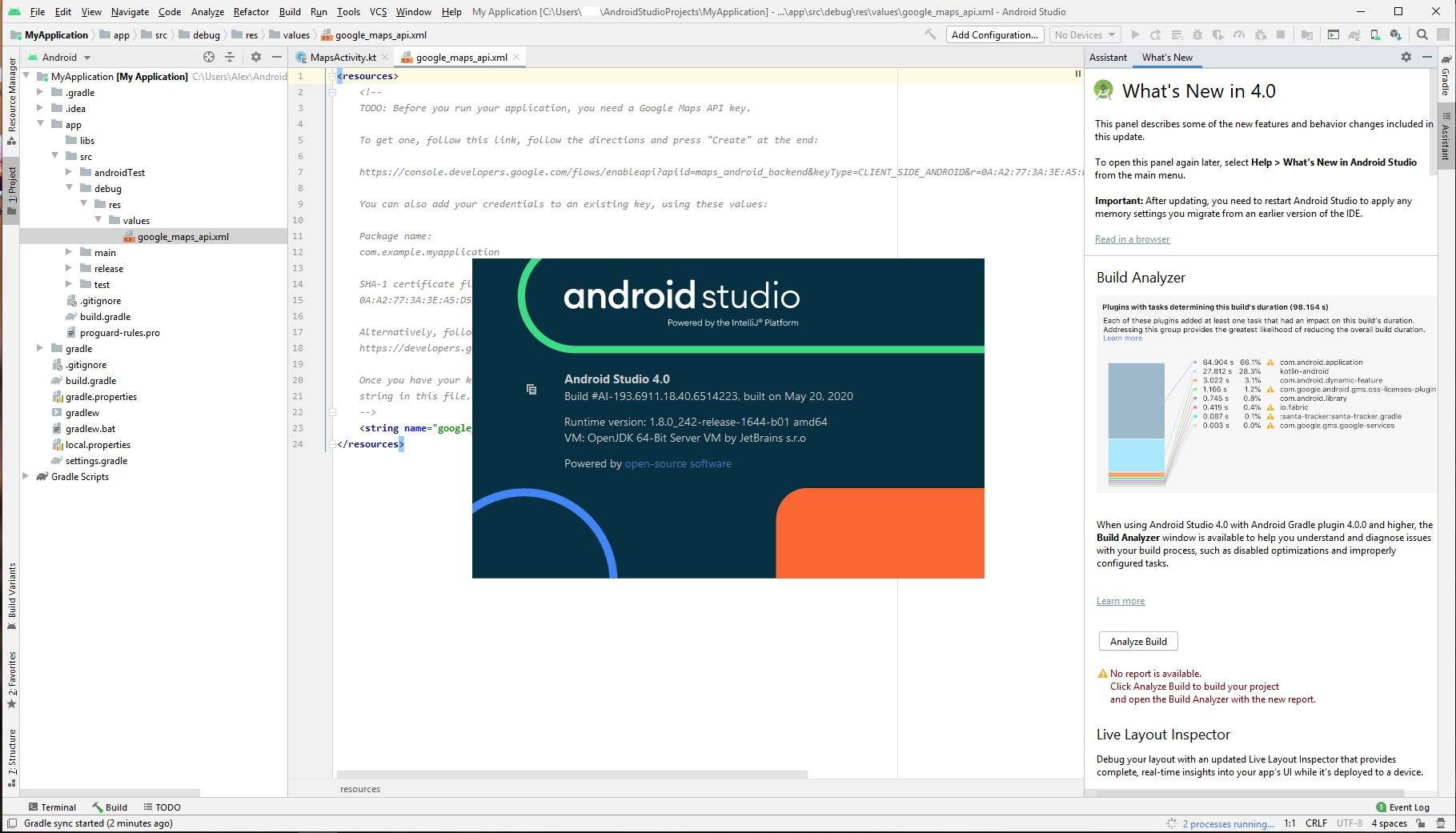Click the Project Structure folder icon in toolbar

1307,34
